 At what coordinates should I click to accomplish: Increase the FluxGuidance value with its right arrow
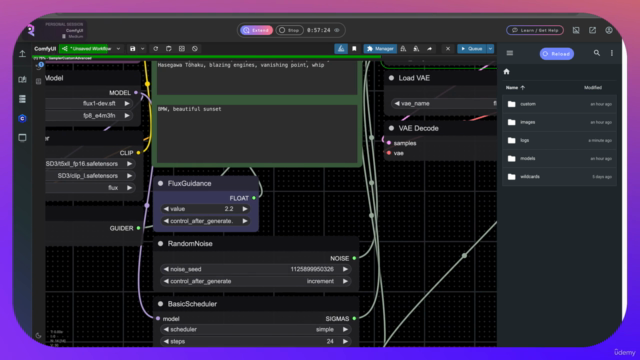(x=245, y=209)
